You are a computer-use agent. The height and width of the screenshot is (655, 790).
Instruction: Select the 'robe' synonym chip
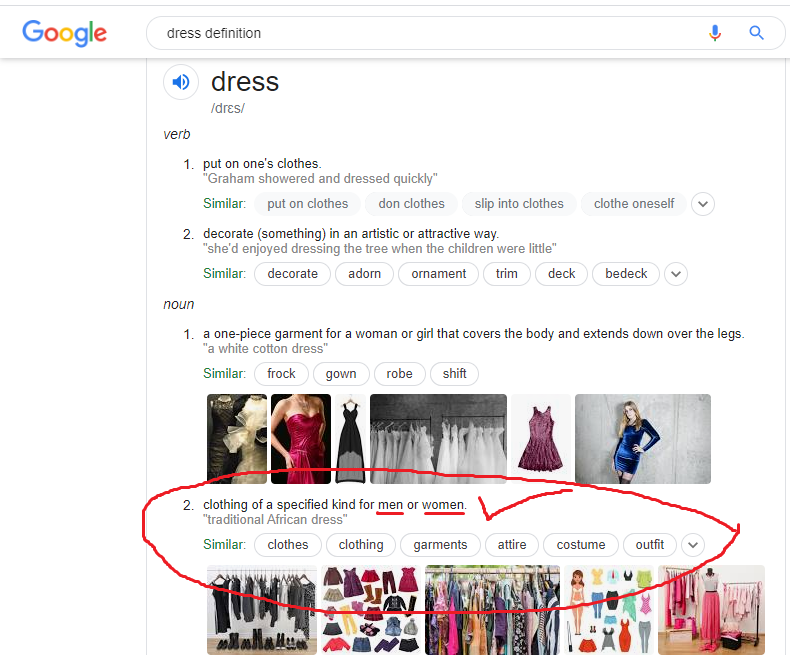(x=400, y=374)
